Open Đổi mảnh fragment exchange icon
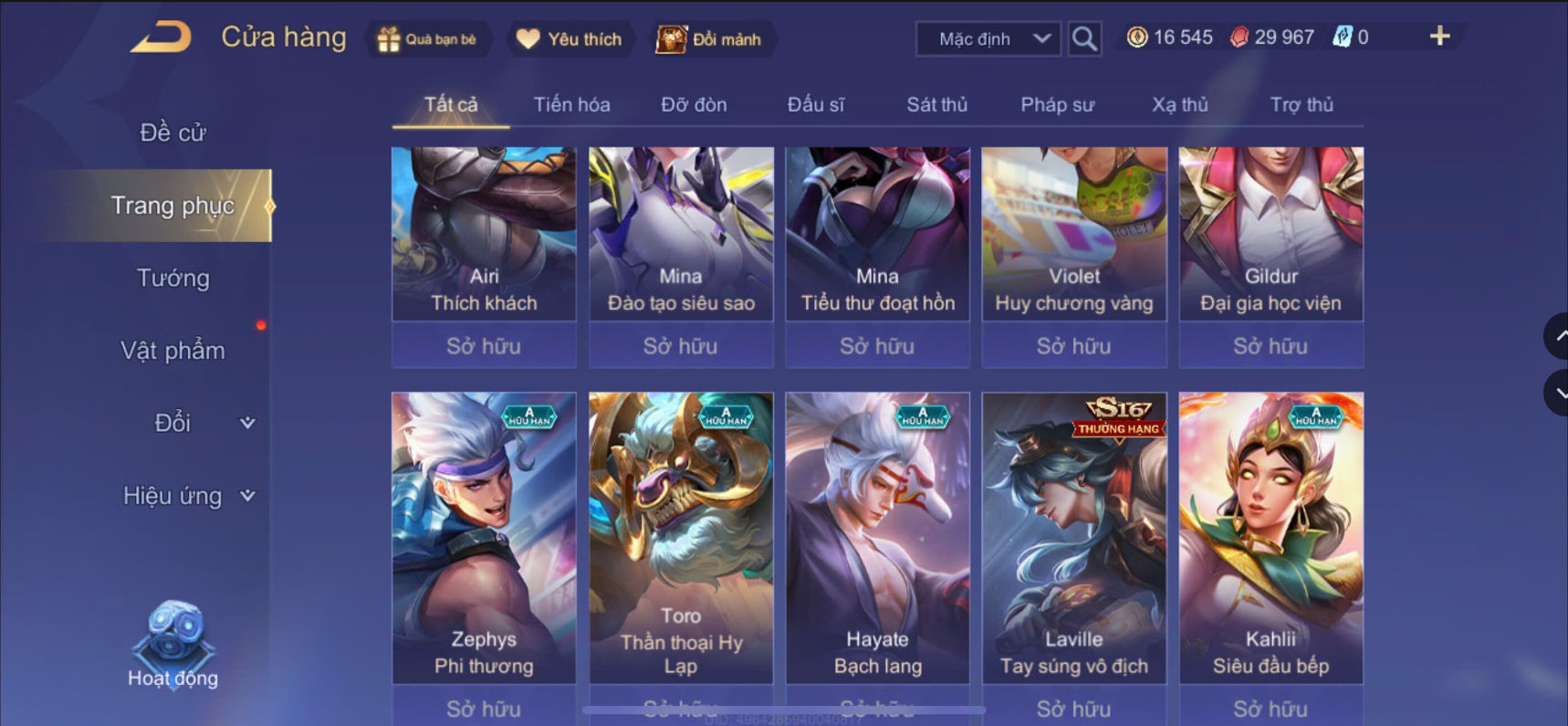This screenshot has height=726, width=1568. point(671,39)
